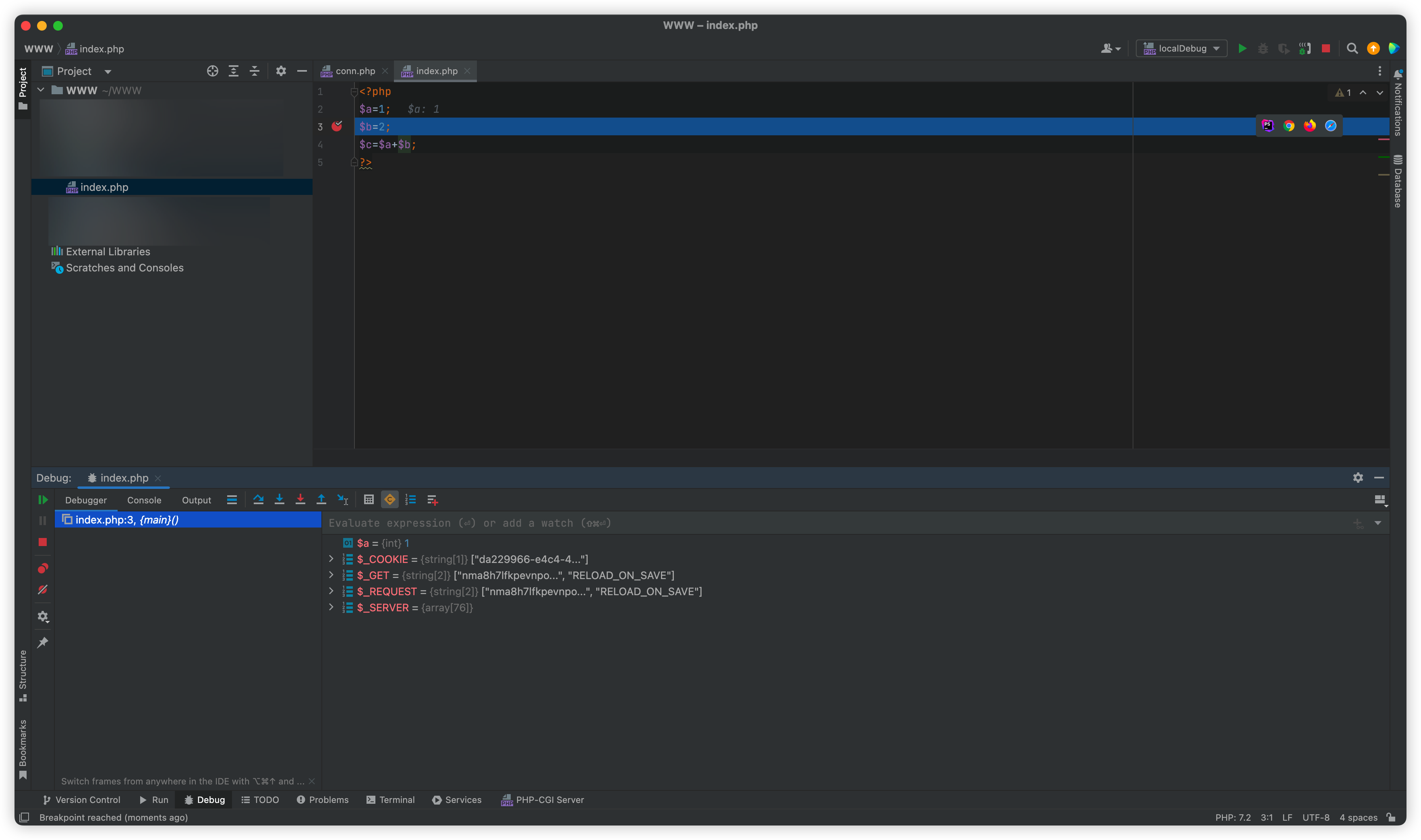Open the file in Chrome via the browser popup

point(1289,126)
